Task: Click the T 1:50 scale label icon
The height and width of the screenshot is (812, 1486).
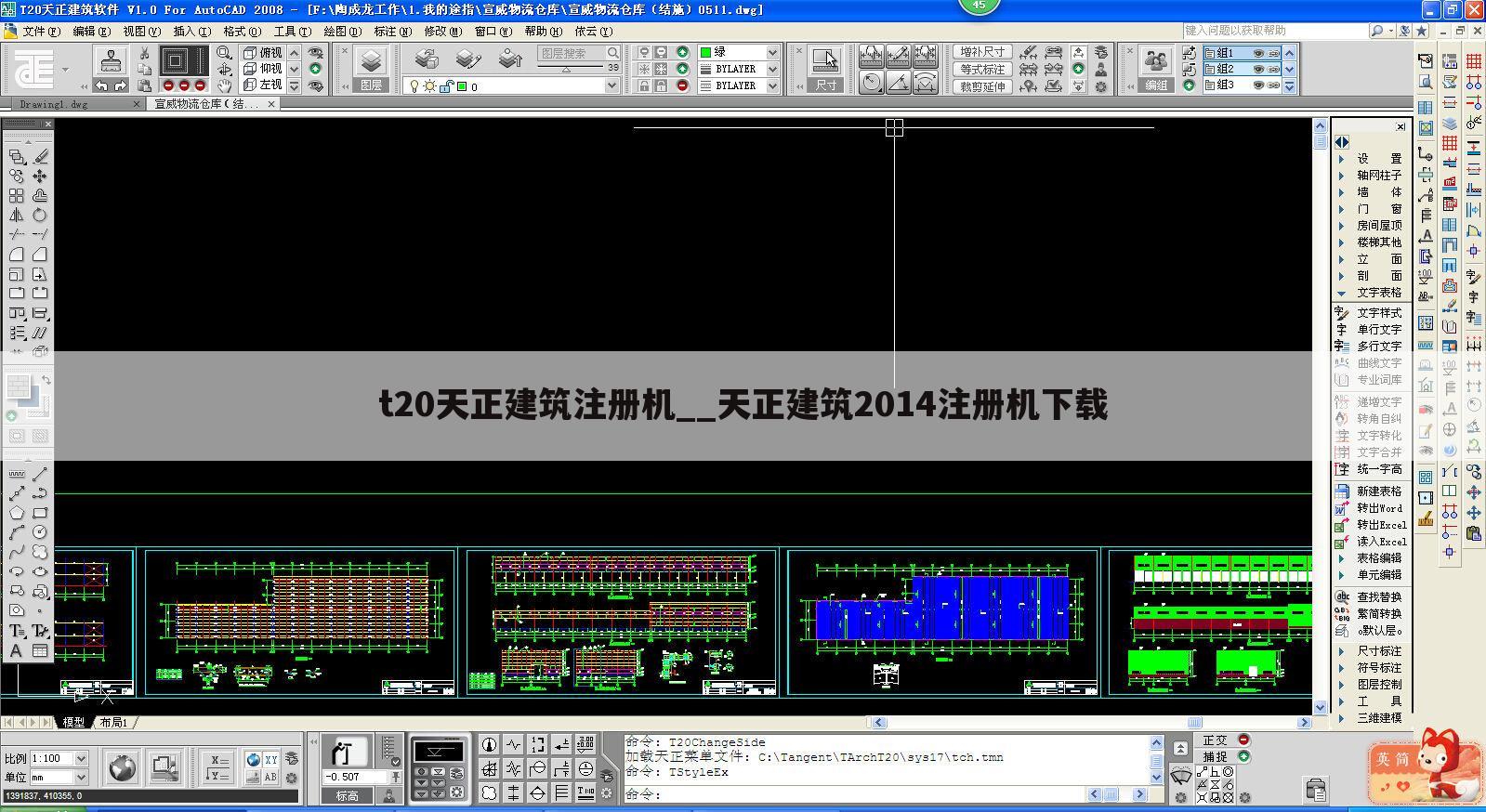Action: (x=586, y=792)
